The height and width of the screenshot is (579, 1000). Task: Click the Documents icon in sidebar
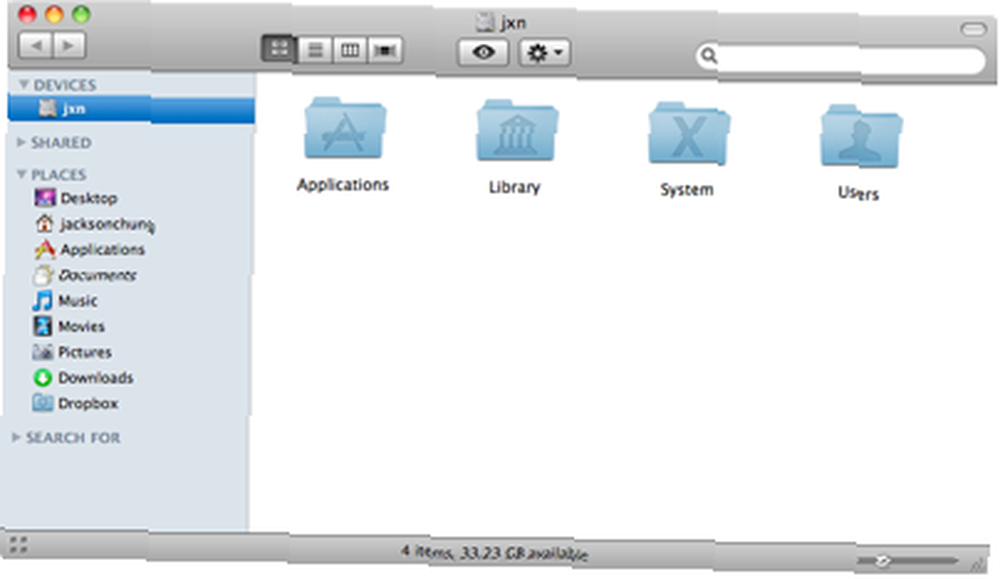pos(43,275)
